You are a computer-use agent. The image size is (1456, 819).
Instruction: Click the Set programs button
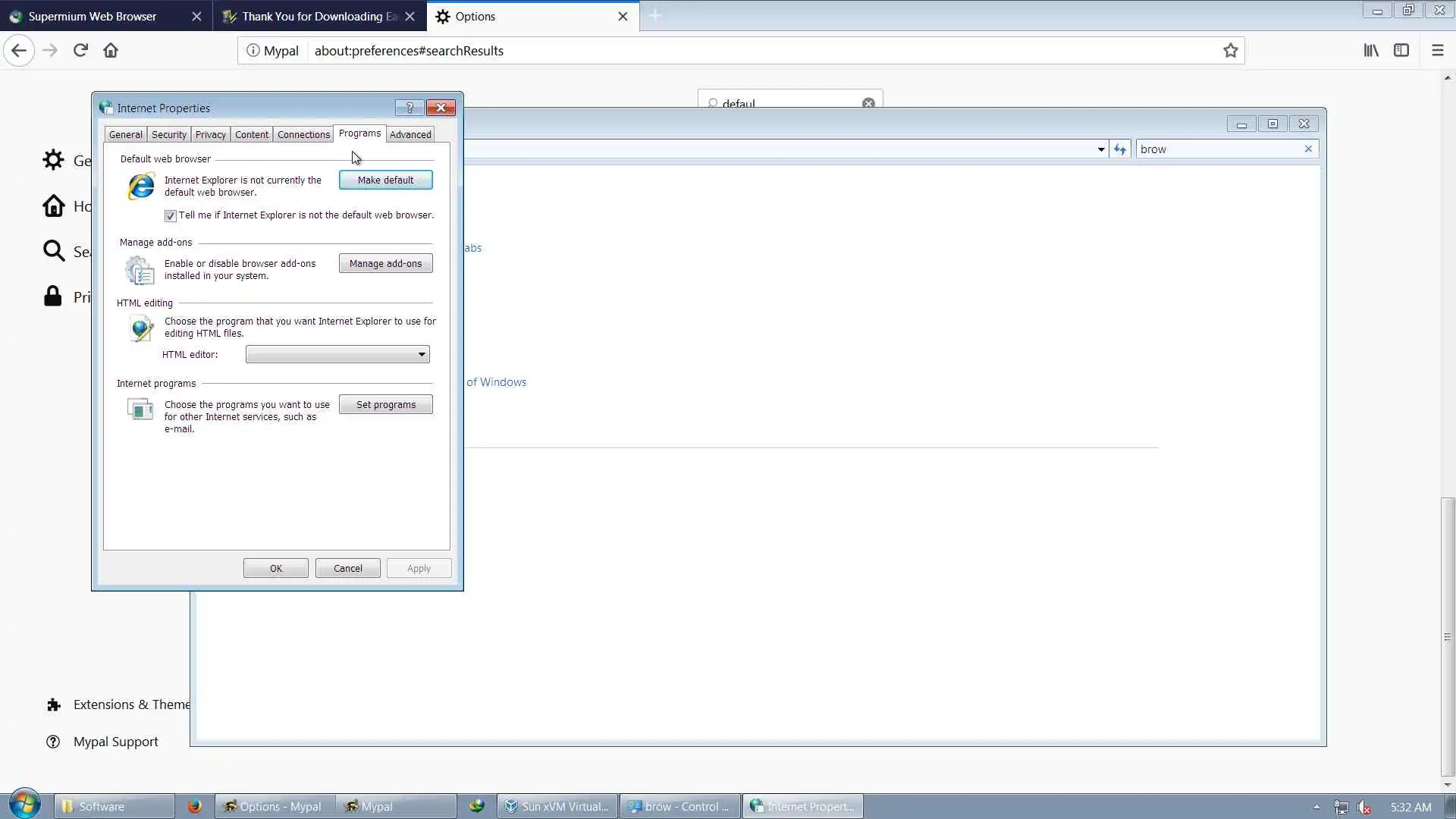(385, 404)
